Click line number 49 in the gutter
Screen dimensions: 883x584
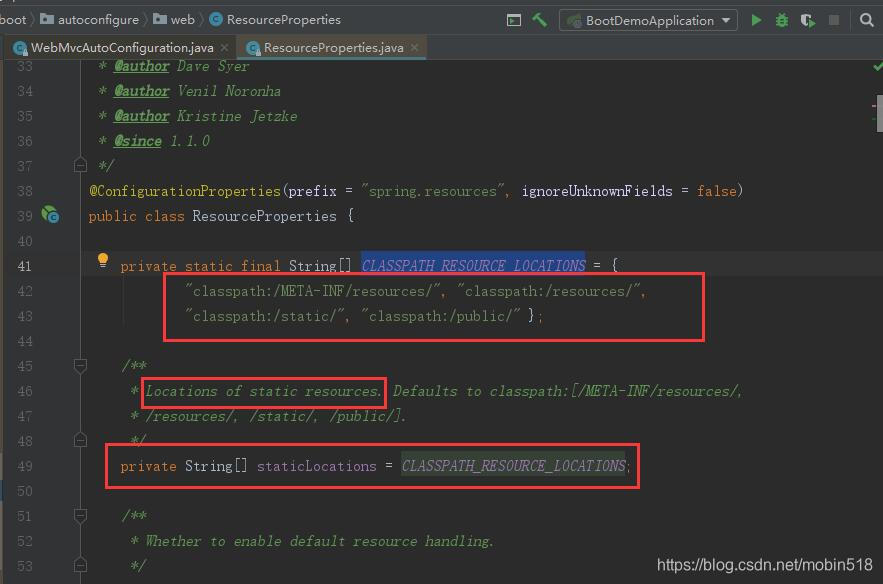pos(24,466)
